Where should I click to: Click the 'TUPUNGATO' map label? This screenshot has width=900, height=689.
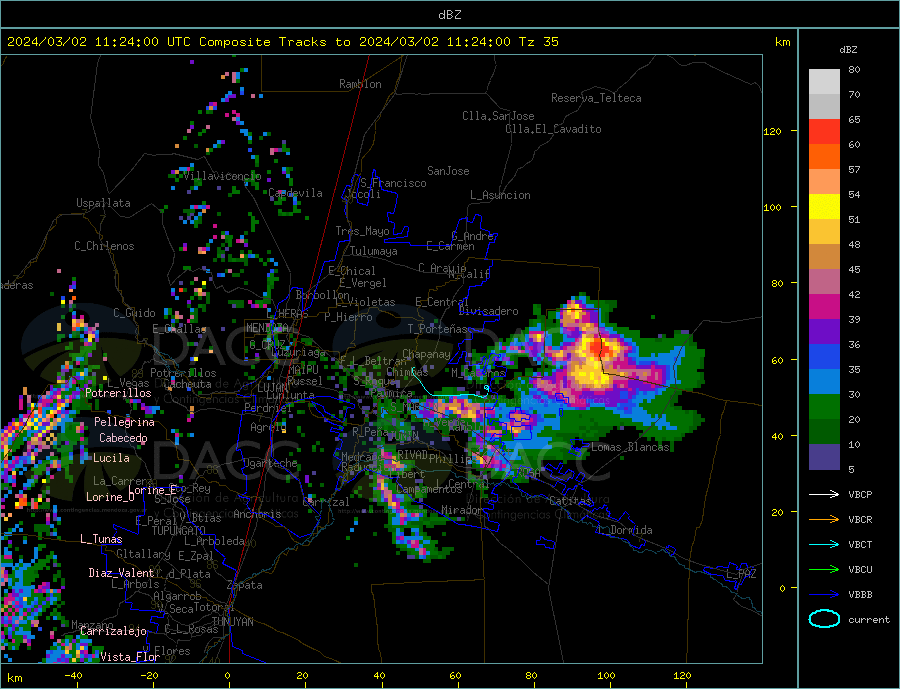[179, 531]
